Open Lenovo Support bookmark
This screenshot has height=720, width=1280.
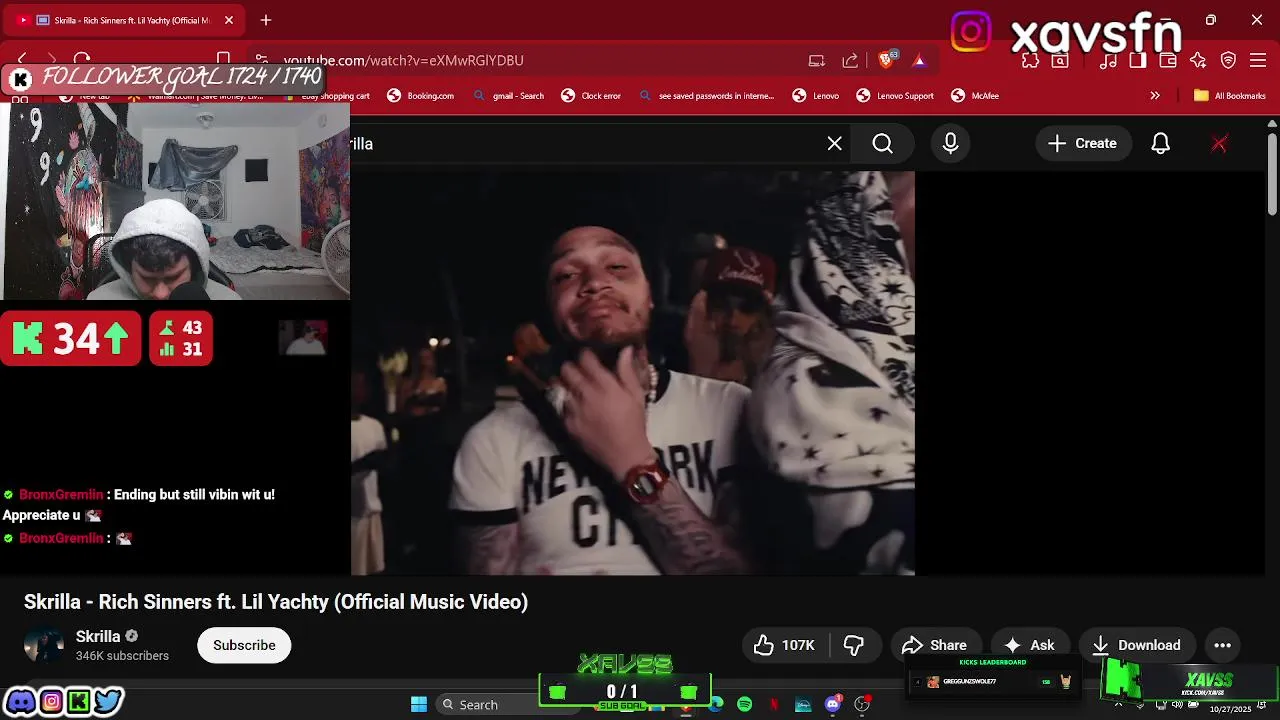(895, 96)
